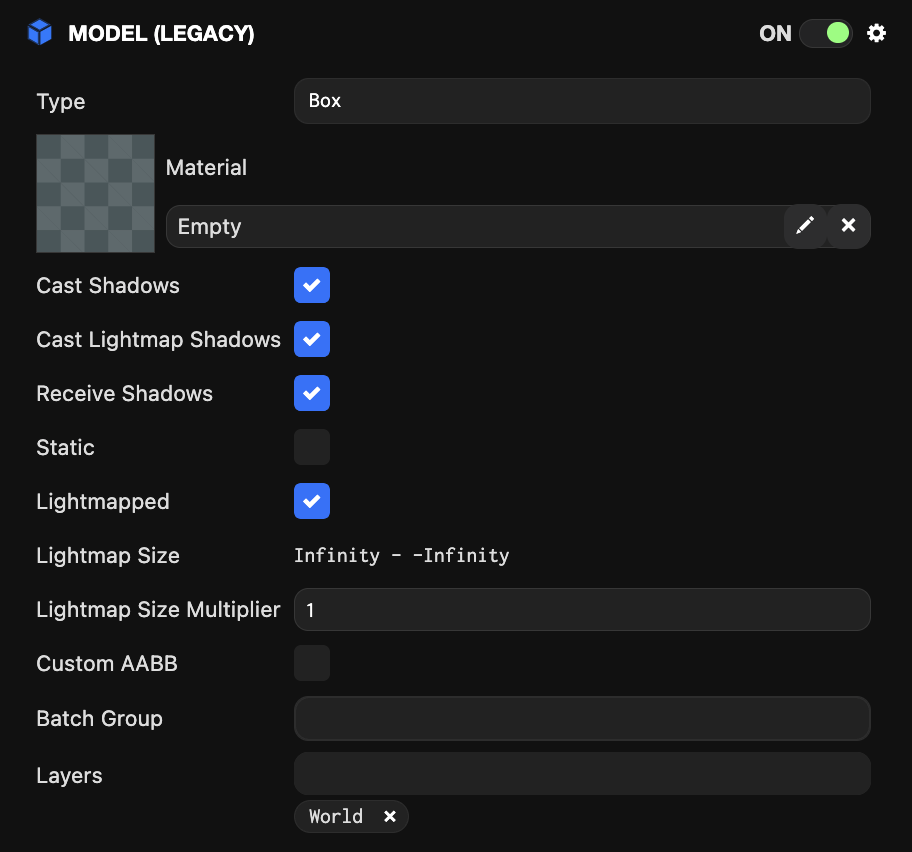This screenshot has height=852, width=912.
Task: Click the Type label
Action: (x=61, y=102)
